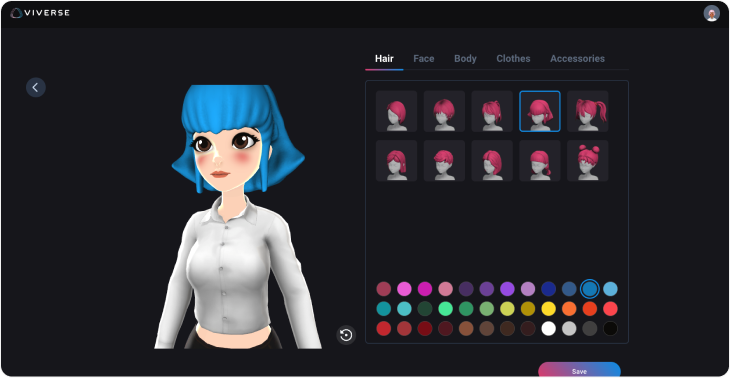
Task: Select the magenta hair color
Action: 425,289
